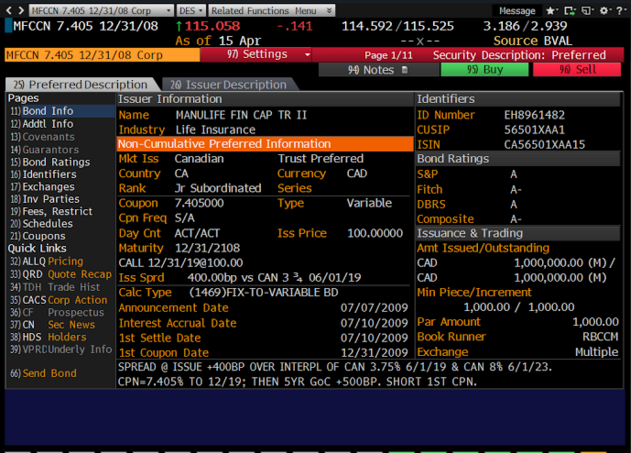The width and height of the screenshot is (631, 453).
Task: Click Exchange value Multiple
Action: (x=596, y=352)
